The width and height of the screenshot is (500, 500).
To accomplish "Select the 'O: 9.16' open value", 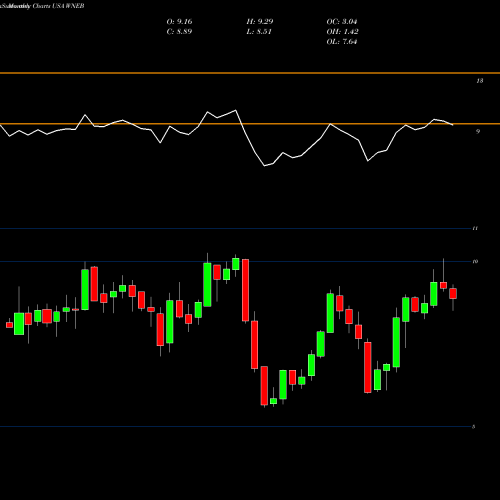I will point(179,22).
